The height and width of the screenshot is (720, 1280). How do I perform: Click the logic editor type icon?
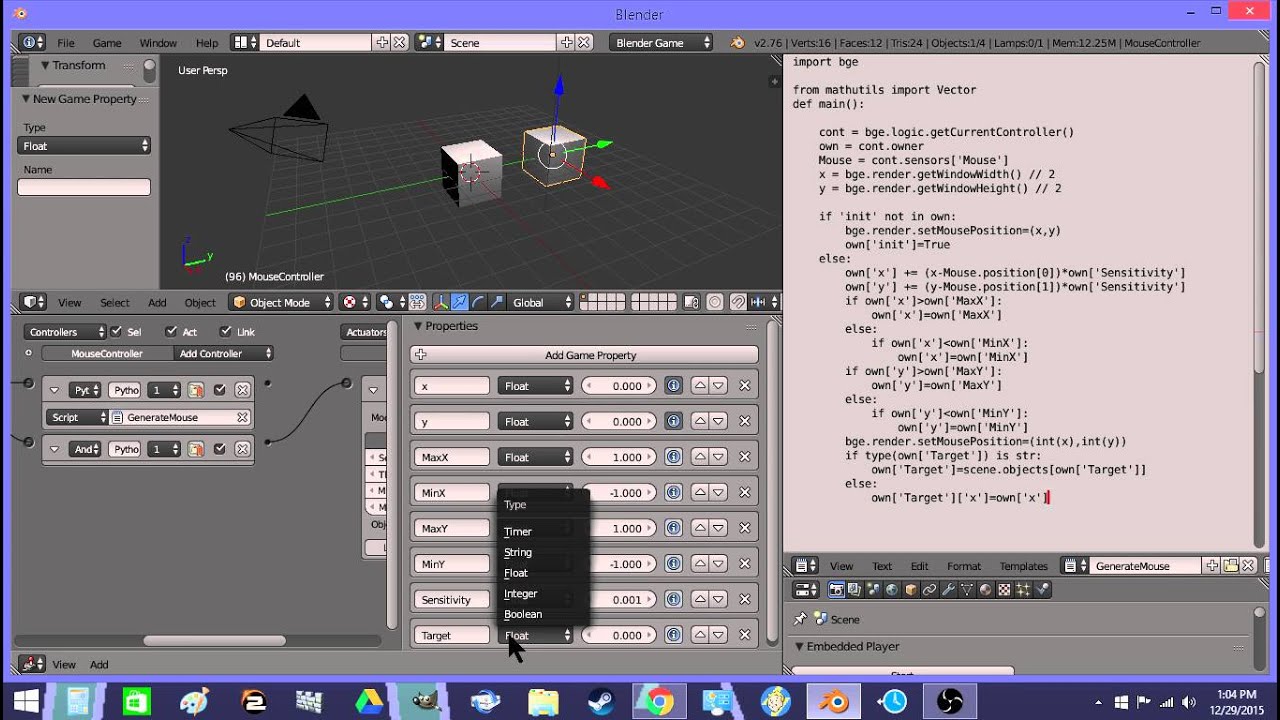(x=32, y=664)
